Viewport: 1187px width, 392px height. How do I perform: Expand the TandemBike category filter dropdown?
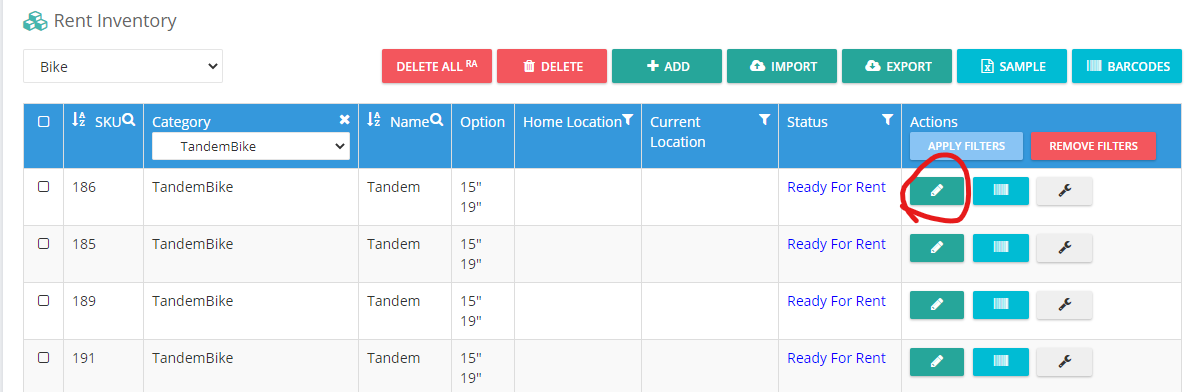tap(251, 147)
